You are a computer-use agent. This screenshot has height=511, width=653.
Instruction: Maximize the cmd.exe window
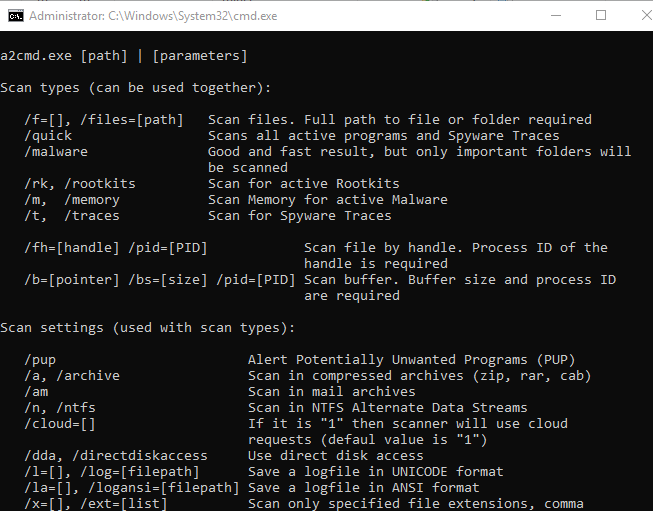click(601, 16)
